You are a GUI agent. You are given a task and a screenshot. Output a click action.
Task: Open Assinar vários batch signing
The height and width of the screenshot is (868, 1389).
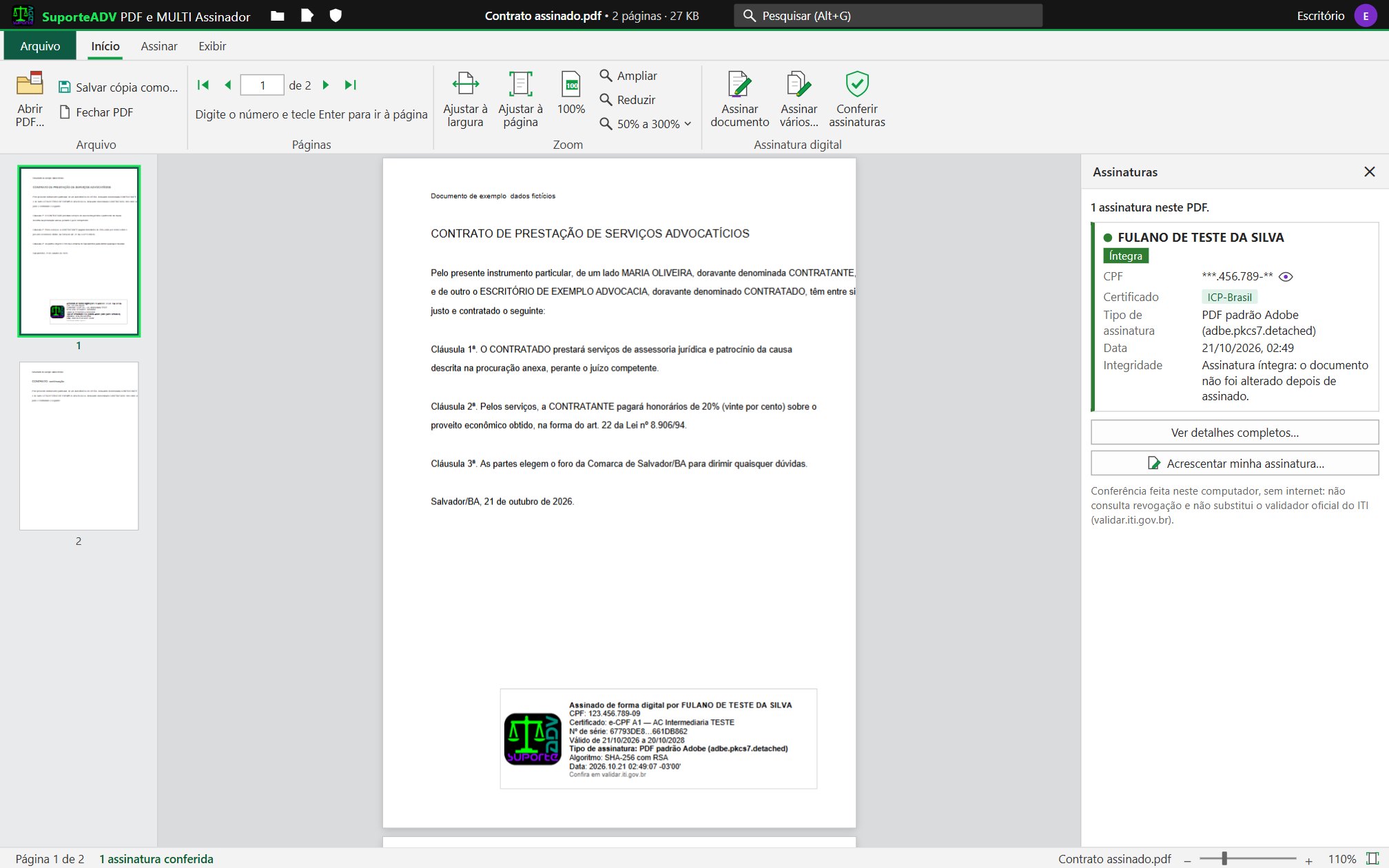pos(799,99)
